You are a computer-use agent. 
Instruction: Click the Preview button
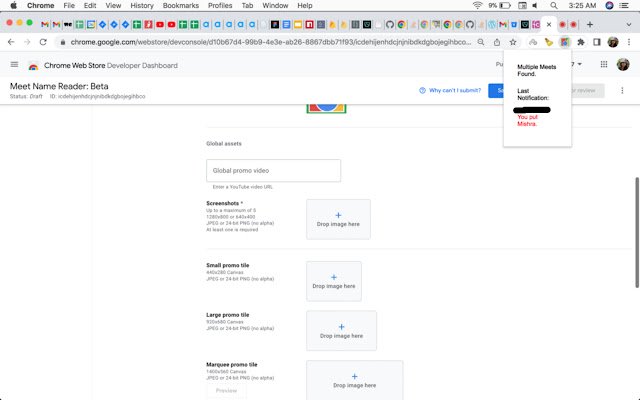[227, 391]
